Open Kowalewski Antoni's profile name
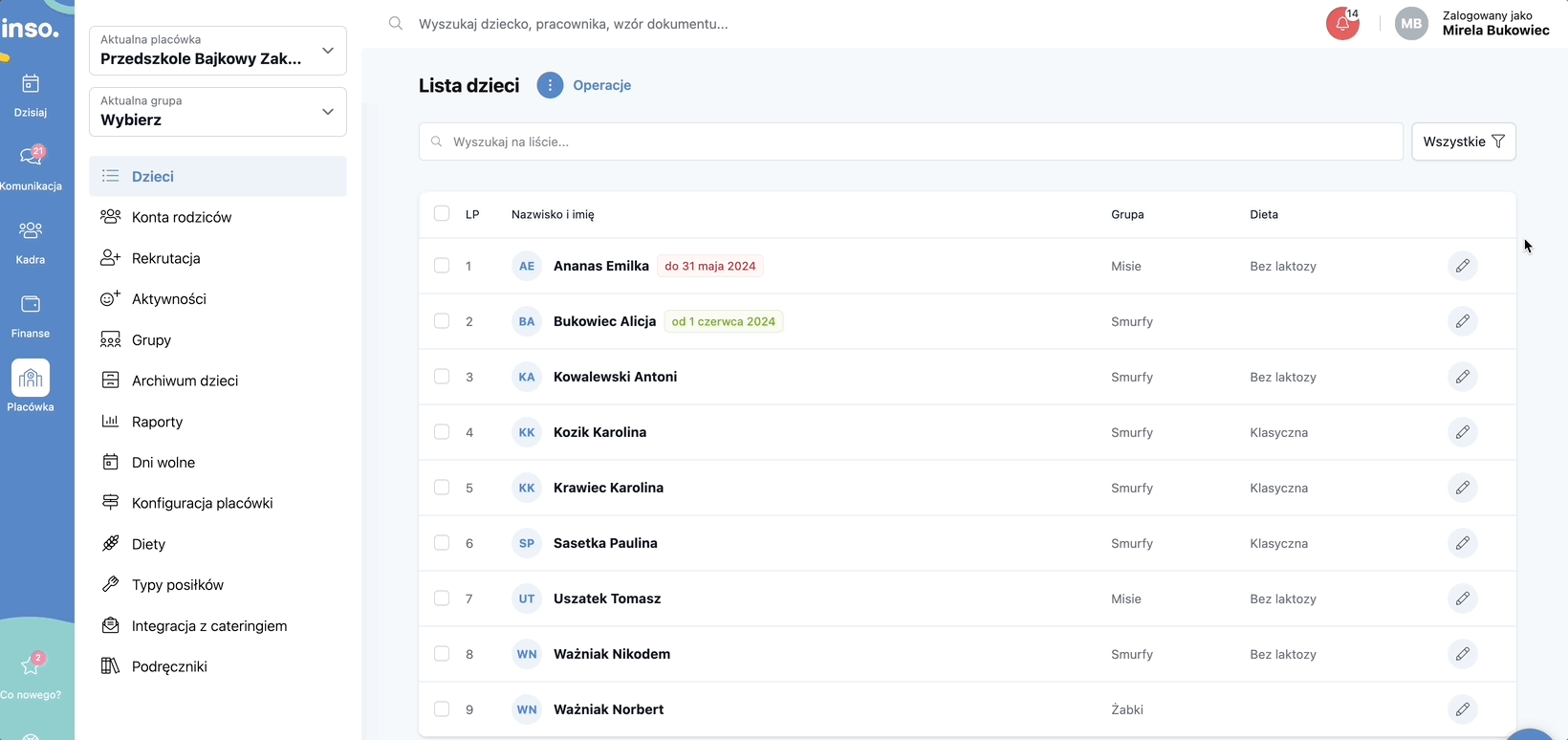The image size is (1568, 740). [x=616, y=377]
